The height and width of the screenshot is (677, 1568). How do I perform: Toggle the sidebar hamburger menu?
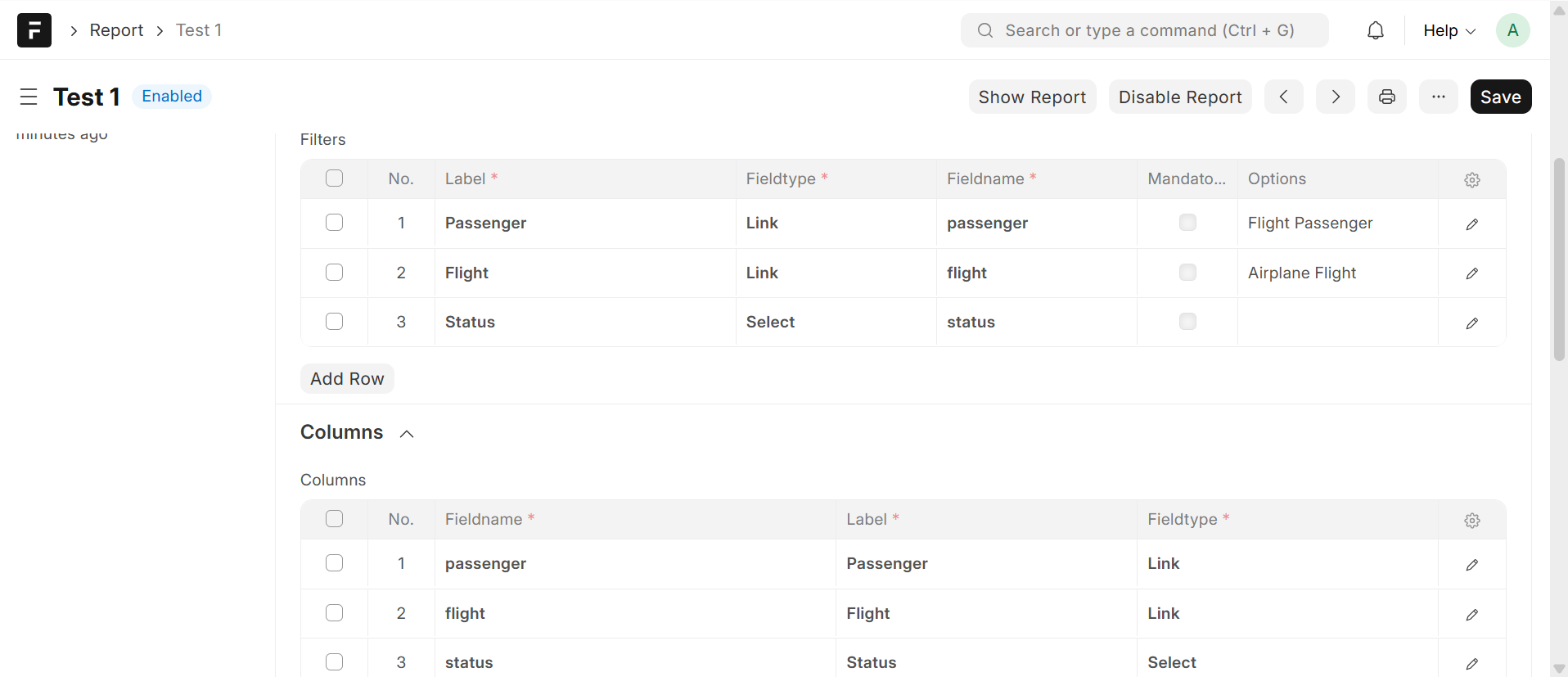point(29,97)
